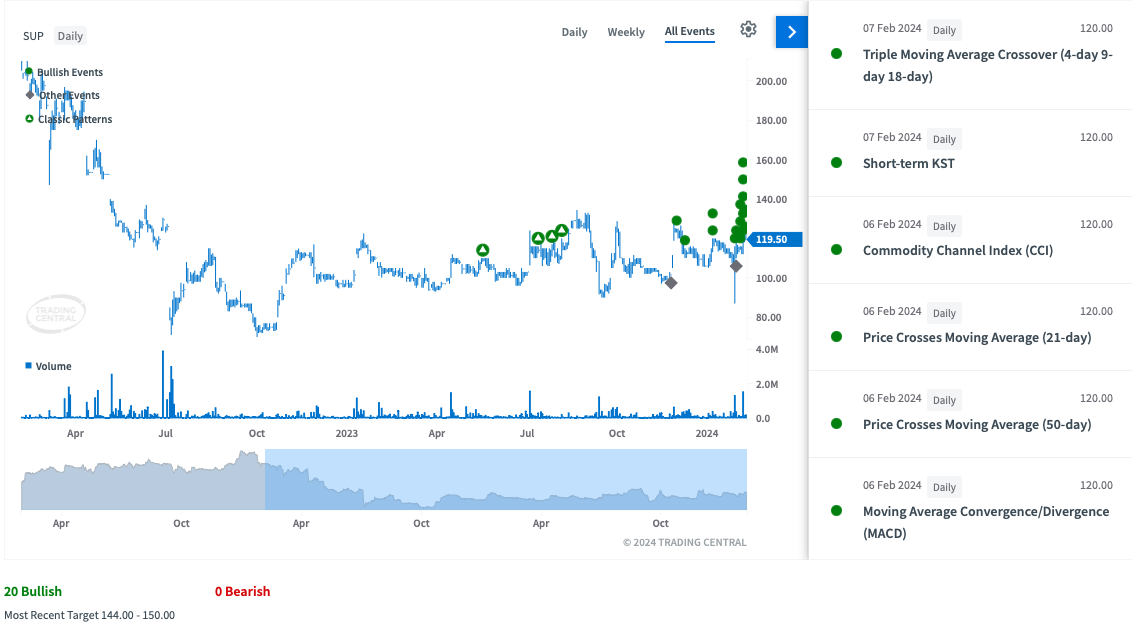This screenshot has height=627, width=1132.
Task: Open the Short-term KST event
Action: (908, 163)
